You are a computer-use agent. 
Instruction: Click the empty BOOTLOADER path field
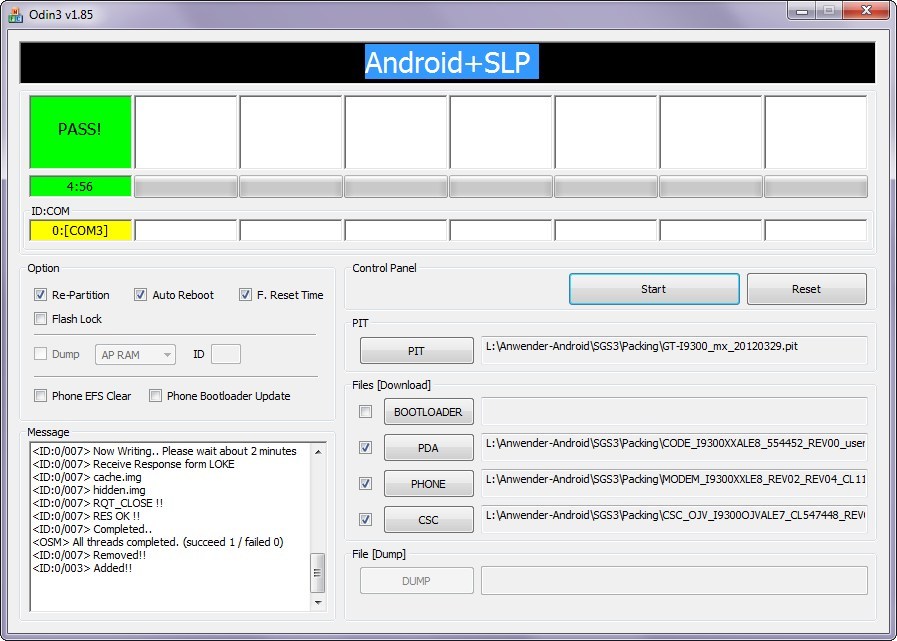674,411
